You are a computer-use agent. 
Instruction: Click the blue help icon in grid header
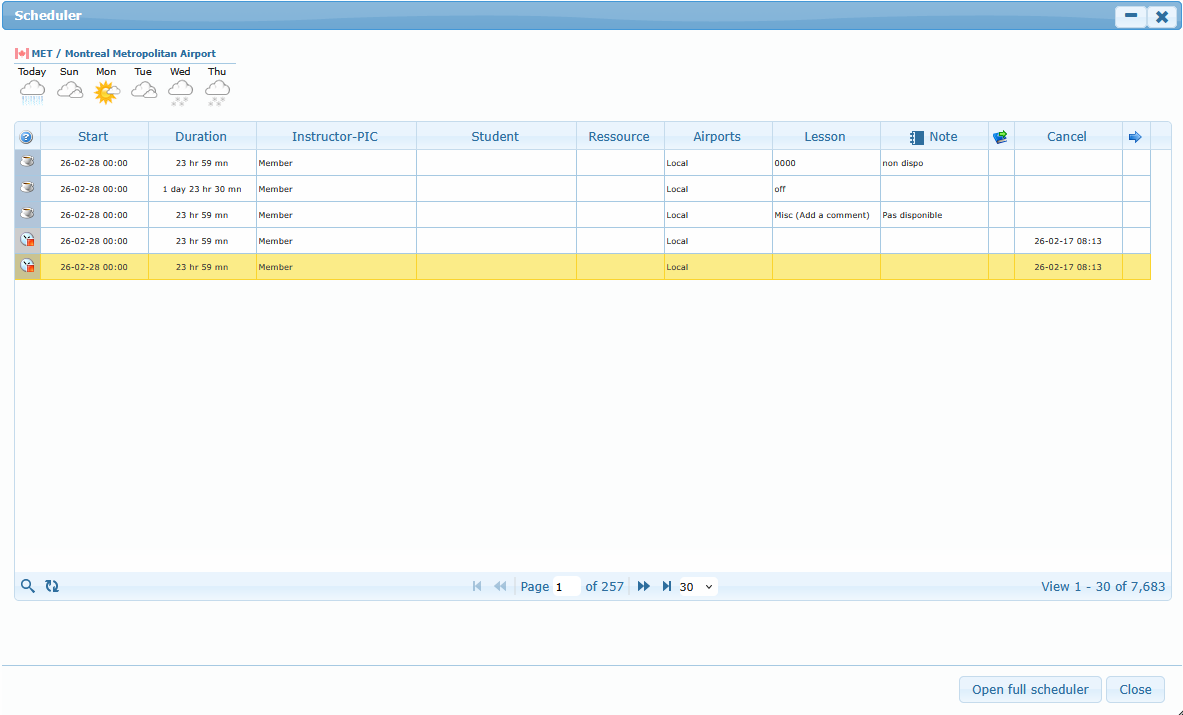click(x=27, y=137)
